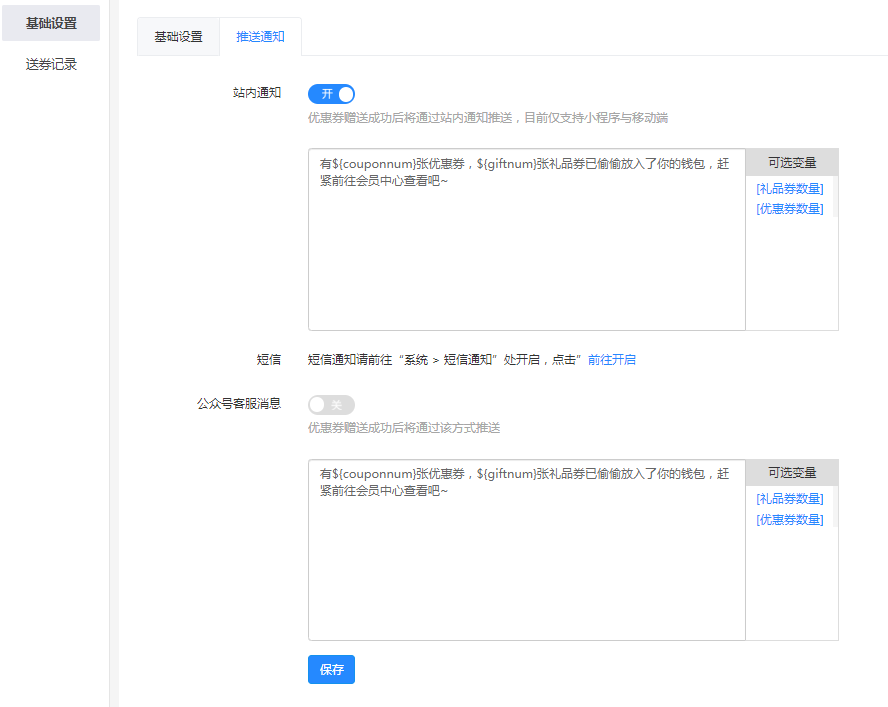888x707 pixels.
Task: Switch to the 基础设置 tab
Action: pos(178,37)
